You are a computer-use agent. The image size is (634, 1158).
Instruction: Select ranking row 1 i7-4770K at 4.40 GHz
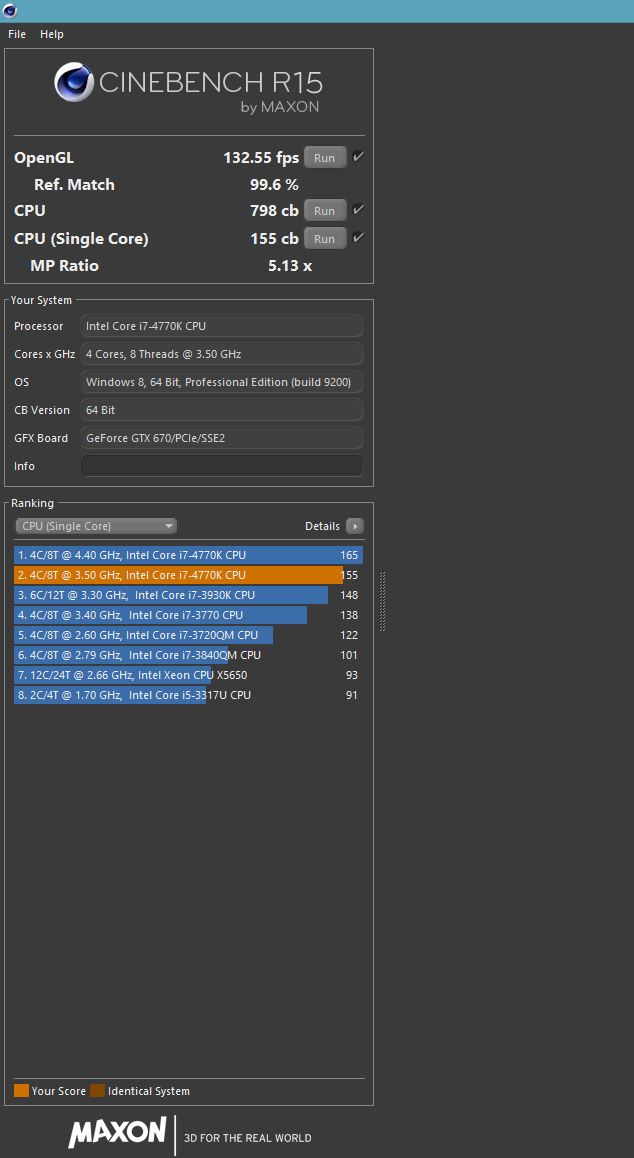point(188,555)
